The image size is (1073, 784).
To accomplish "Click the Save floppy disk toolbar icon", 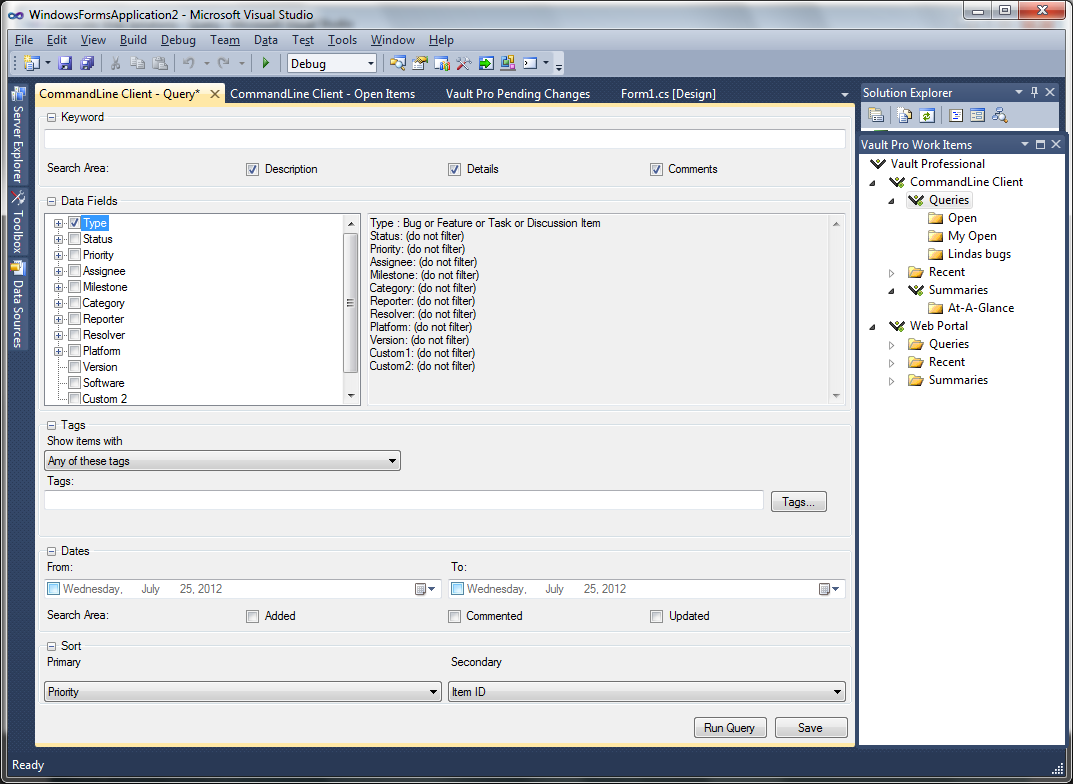I will tap(65, 63).
